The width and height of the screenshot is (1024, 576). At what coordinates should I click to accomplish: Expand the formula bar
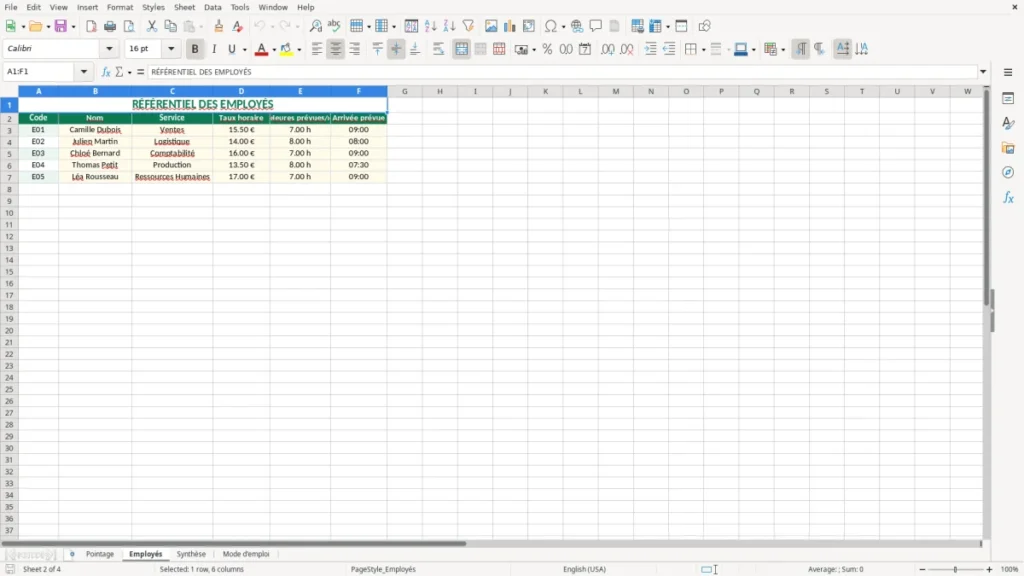click(983, 72)
